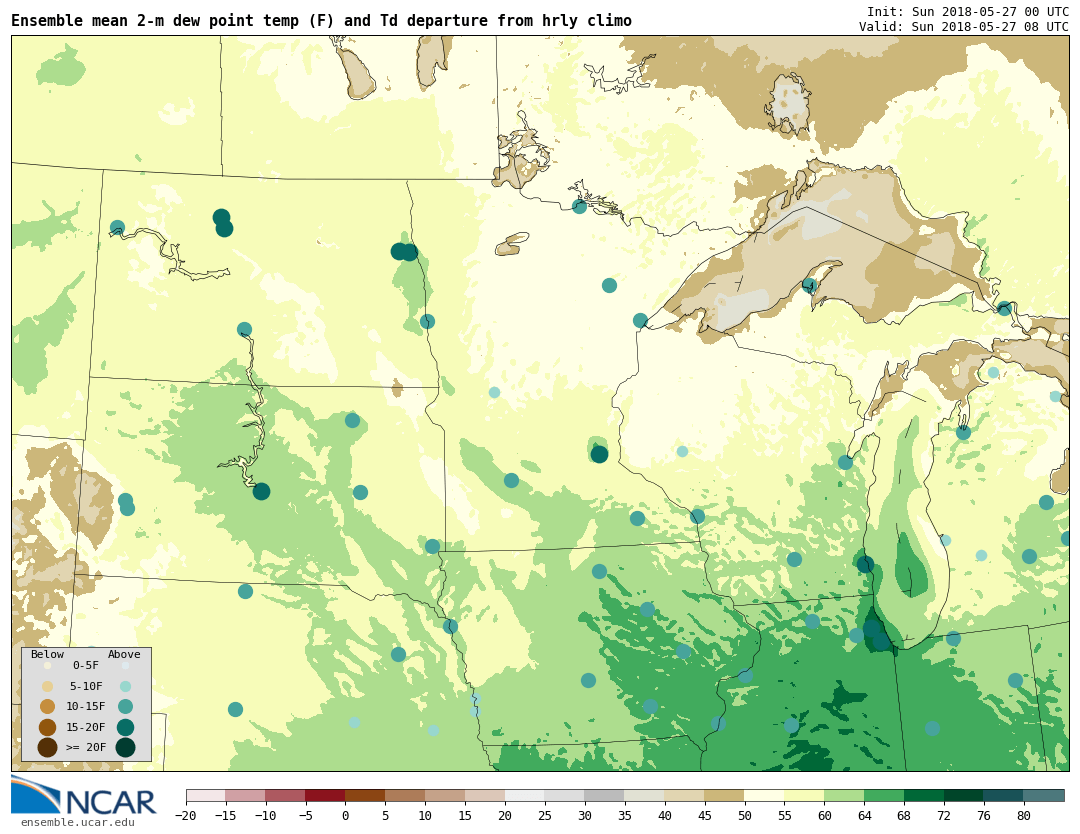Pick the colorbar swatch between 10 and 15
The image size is (1080, 834).
coord(446,796)
